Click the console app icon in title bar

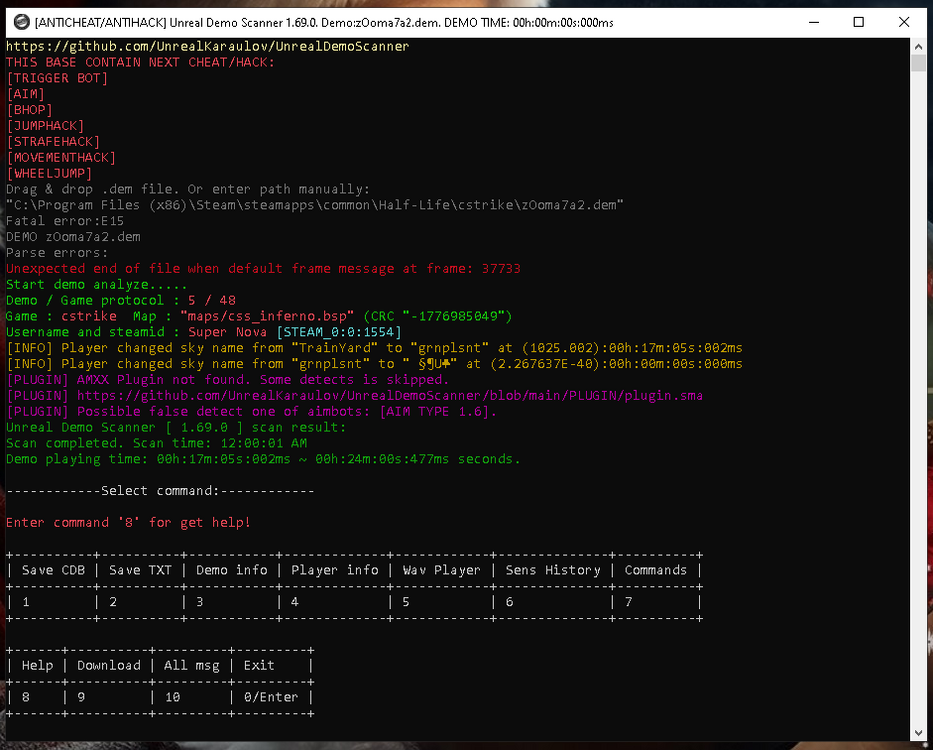coord(18,21)
